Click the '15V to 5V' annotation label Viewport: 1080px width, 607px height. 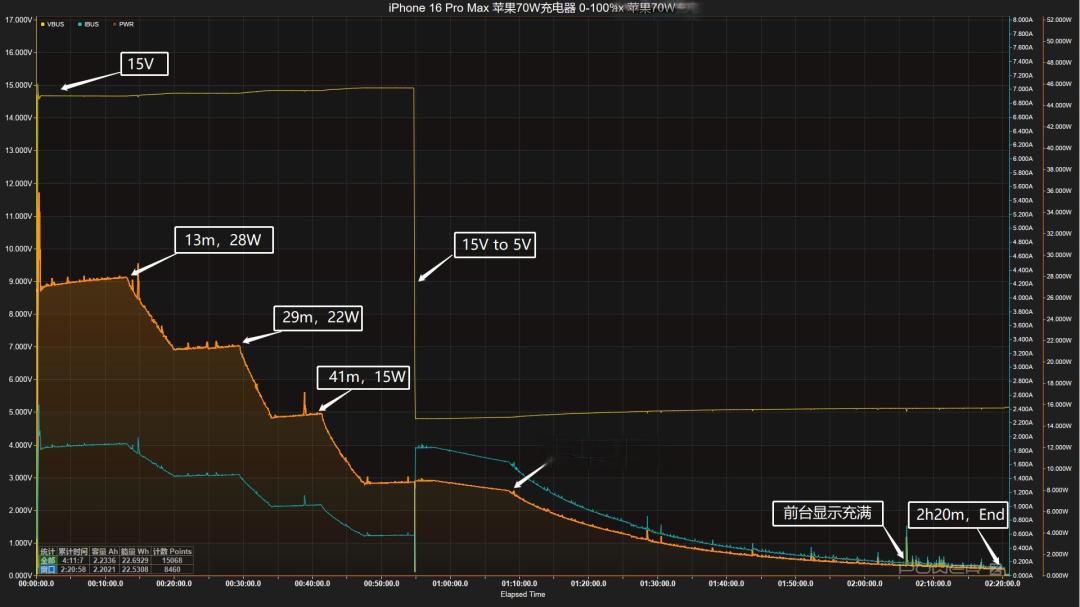(495, 245)
